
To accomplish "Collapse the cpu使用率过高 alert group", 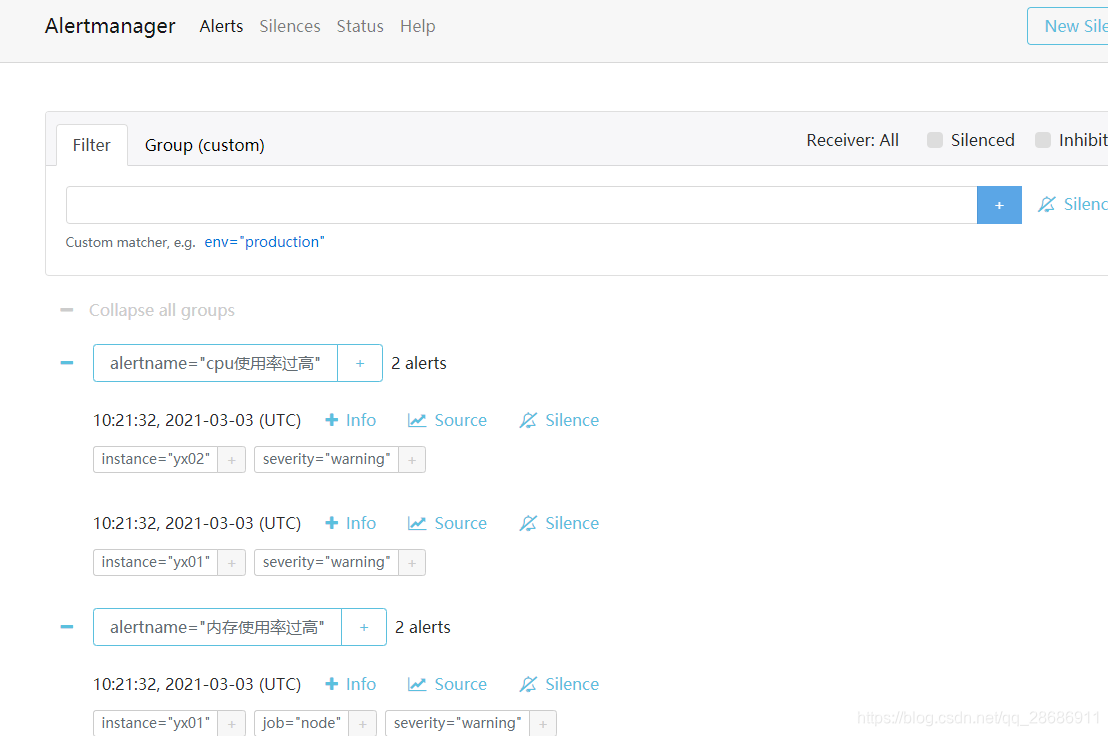I will (67, 363).
